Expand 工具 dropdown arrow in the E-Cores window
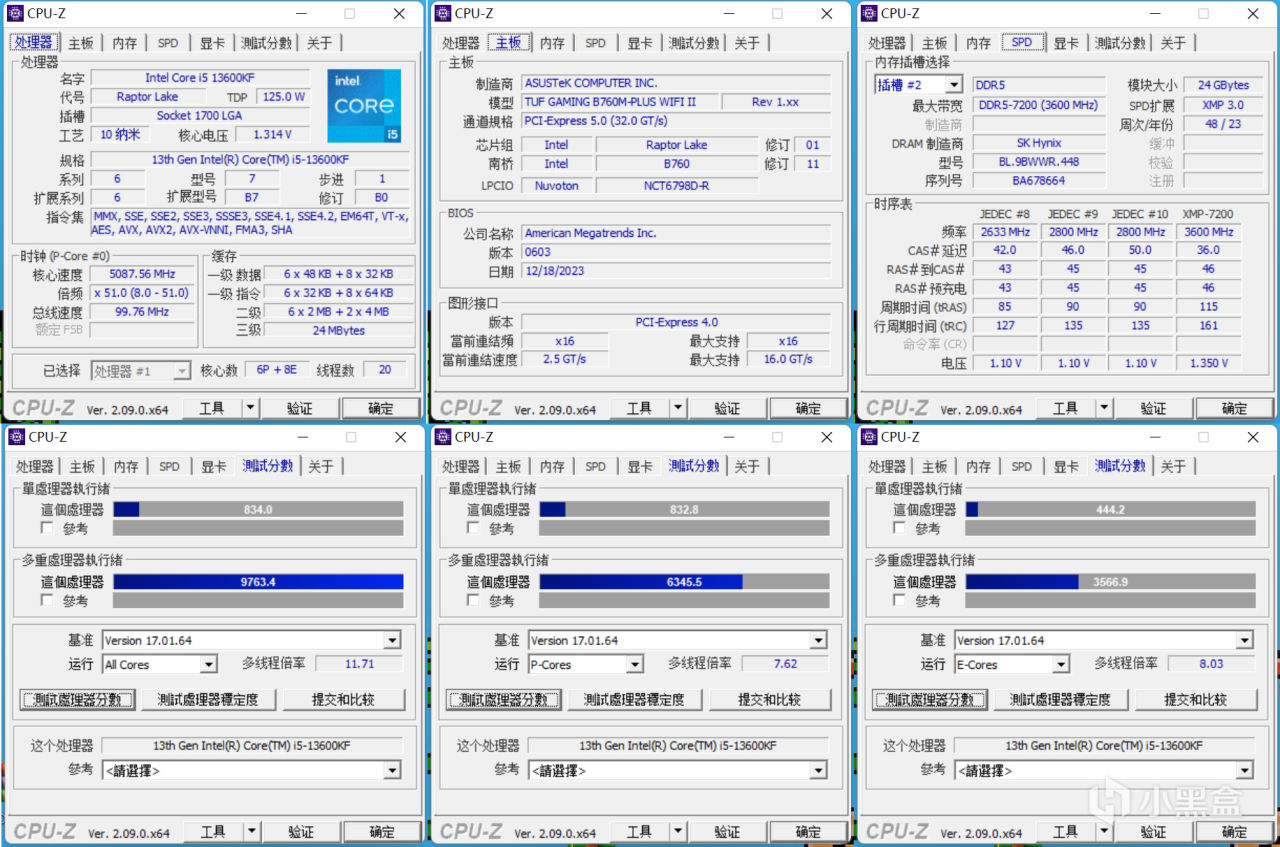The height and width of the screenshot is (847, 1280). pos(1104,832)
